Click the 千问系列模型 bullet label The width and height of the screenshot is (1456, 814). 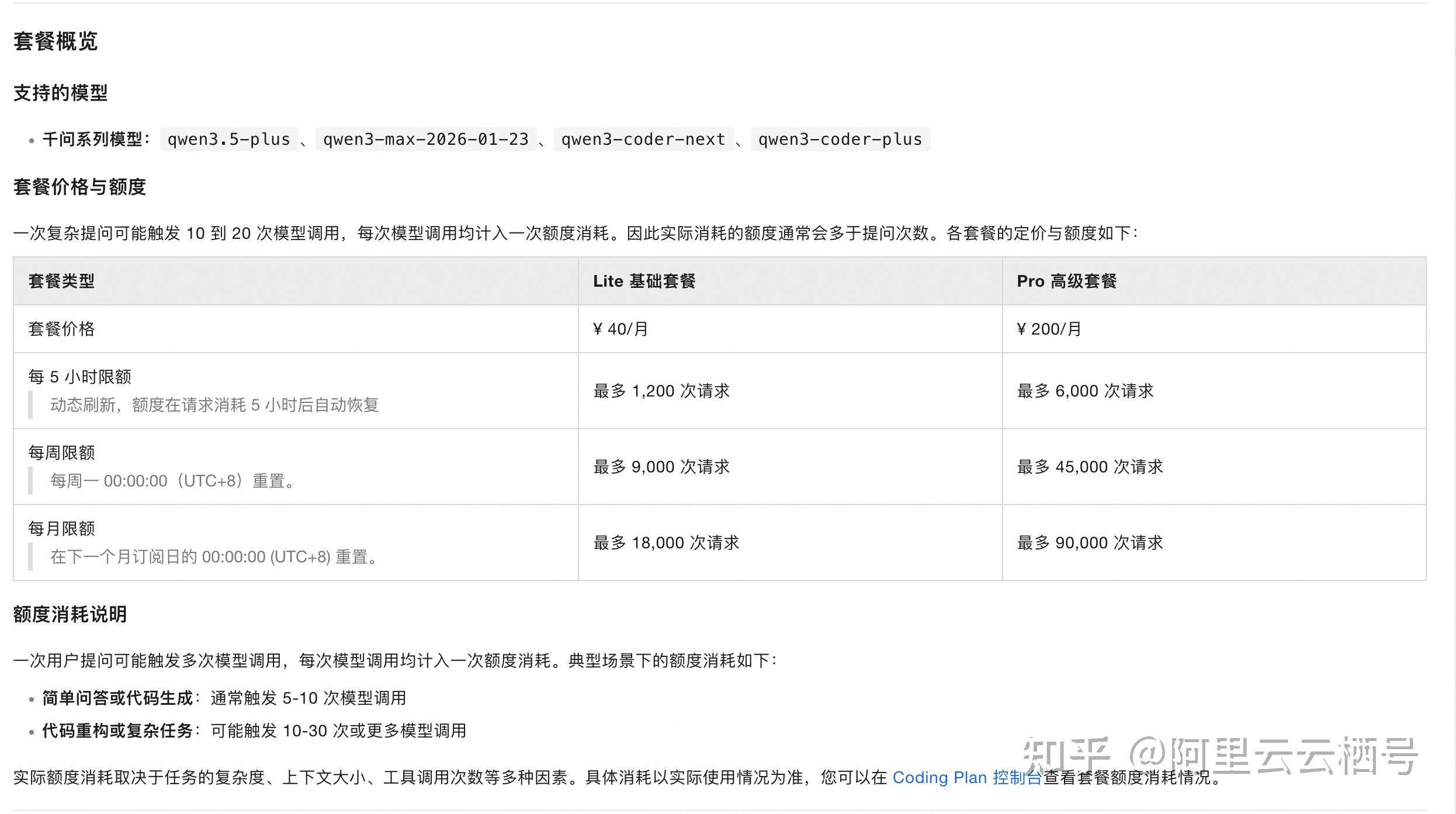[x=96, y=140]
